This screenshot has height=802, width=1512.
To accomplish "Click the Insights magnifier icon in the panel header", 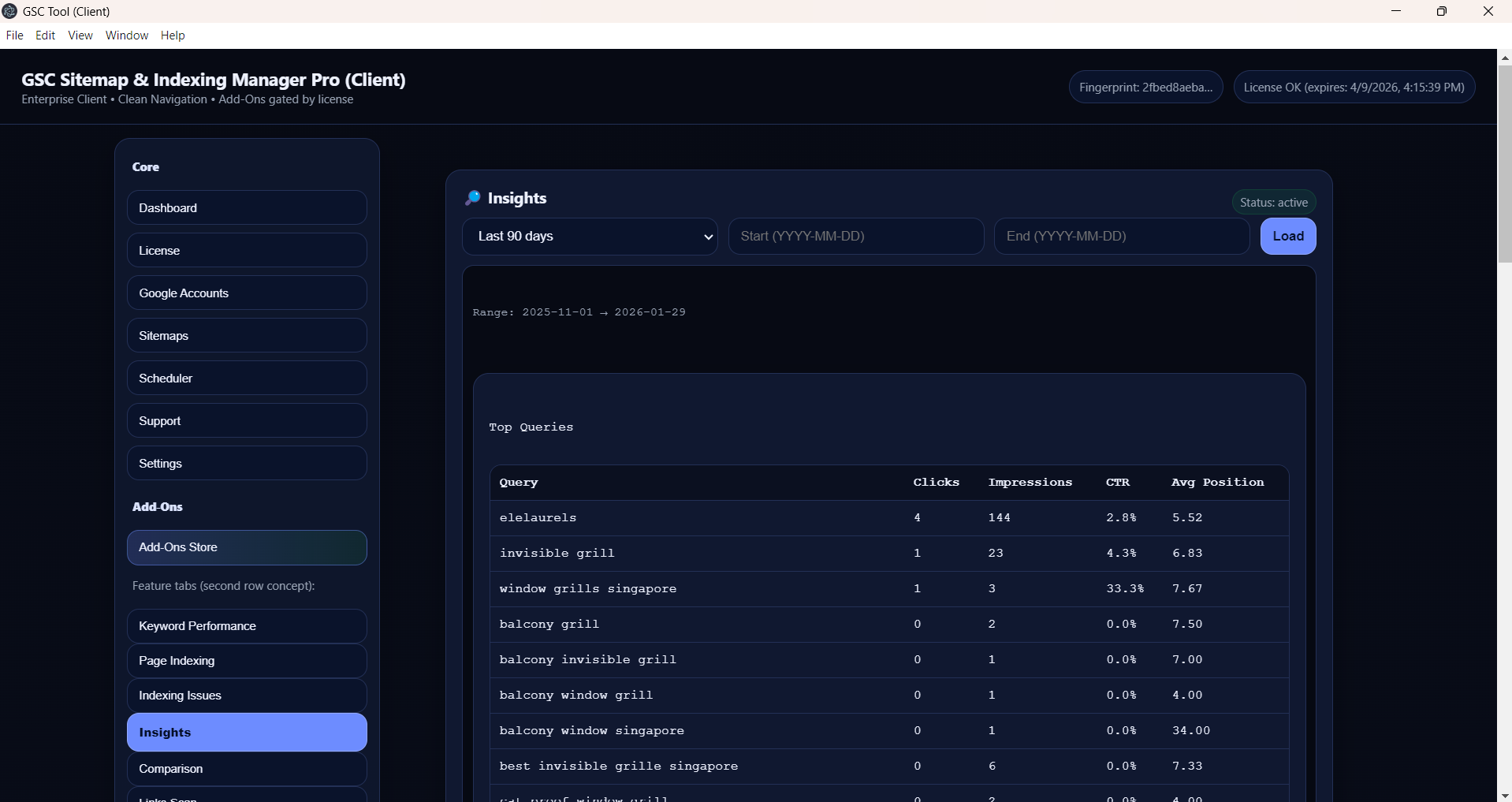I will click(473, 198).
